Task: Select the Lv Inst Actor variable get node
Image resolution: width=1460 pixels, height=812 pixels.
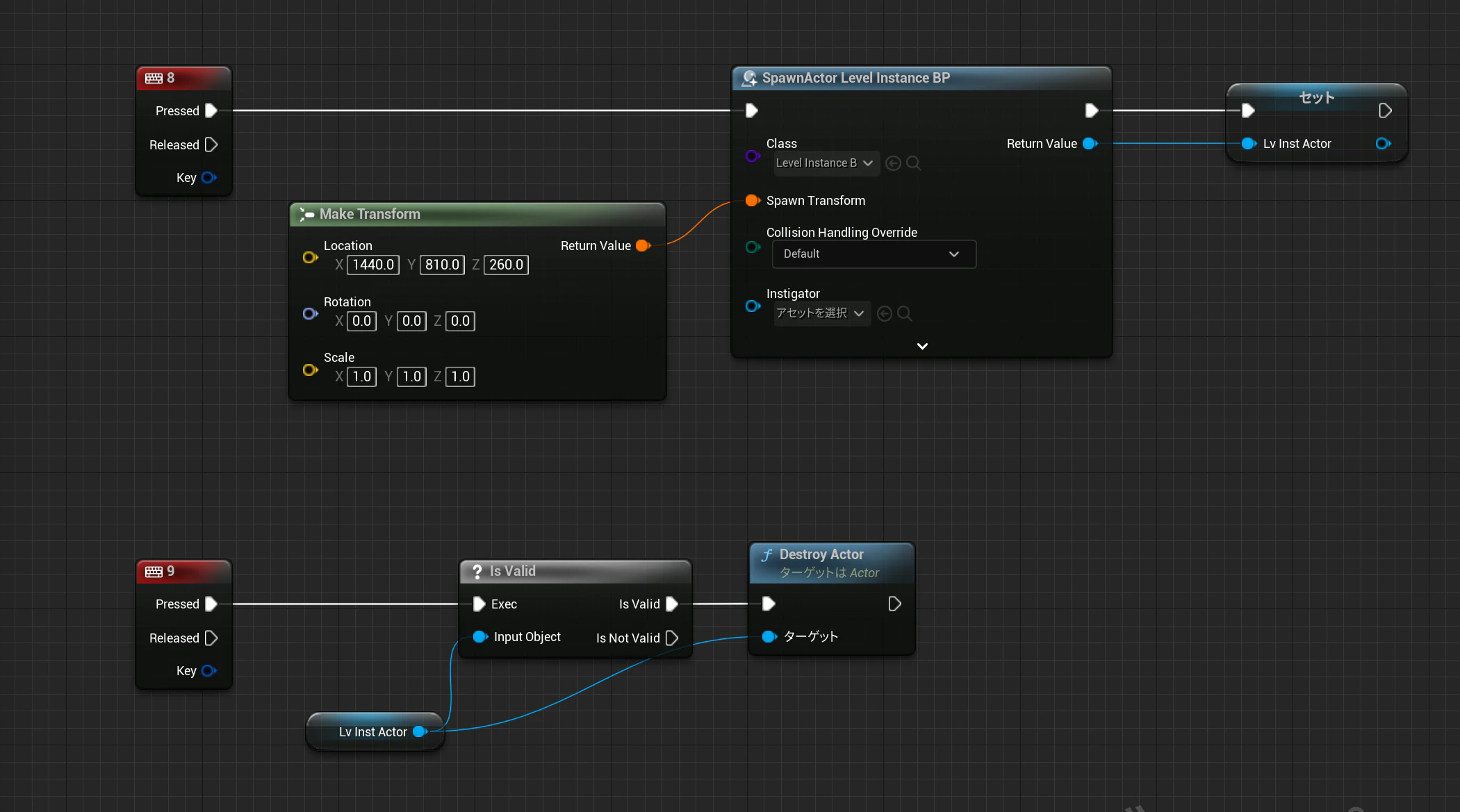Action: coord(375,731)
